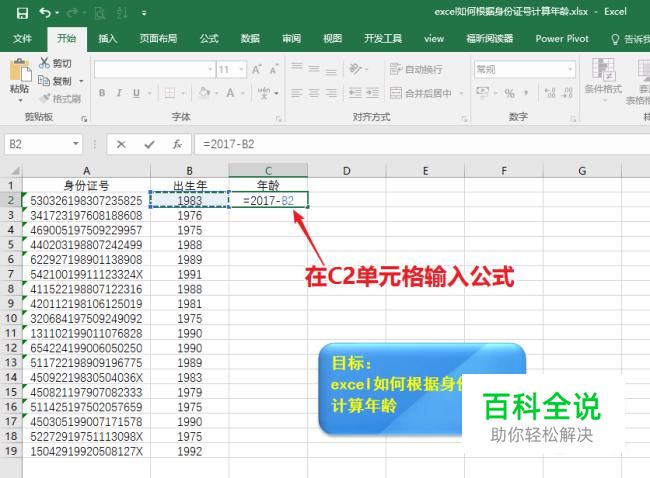
Task: Align text right in cell
Action: (x=331, y=93)
